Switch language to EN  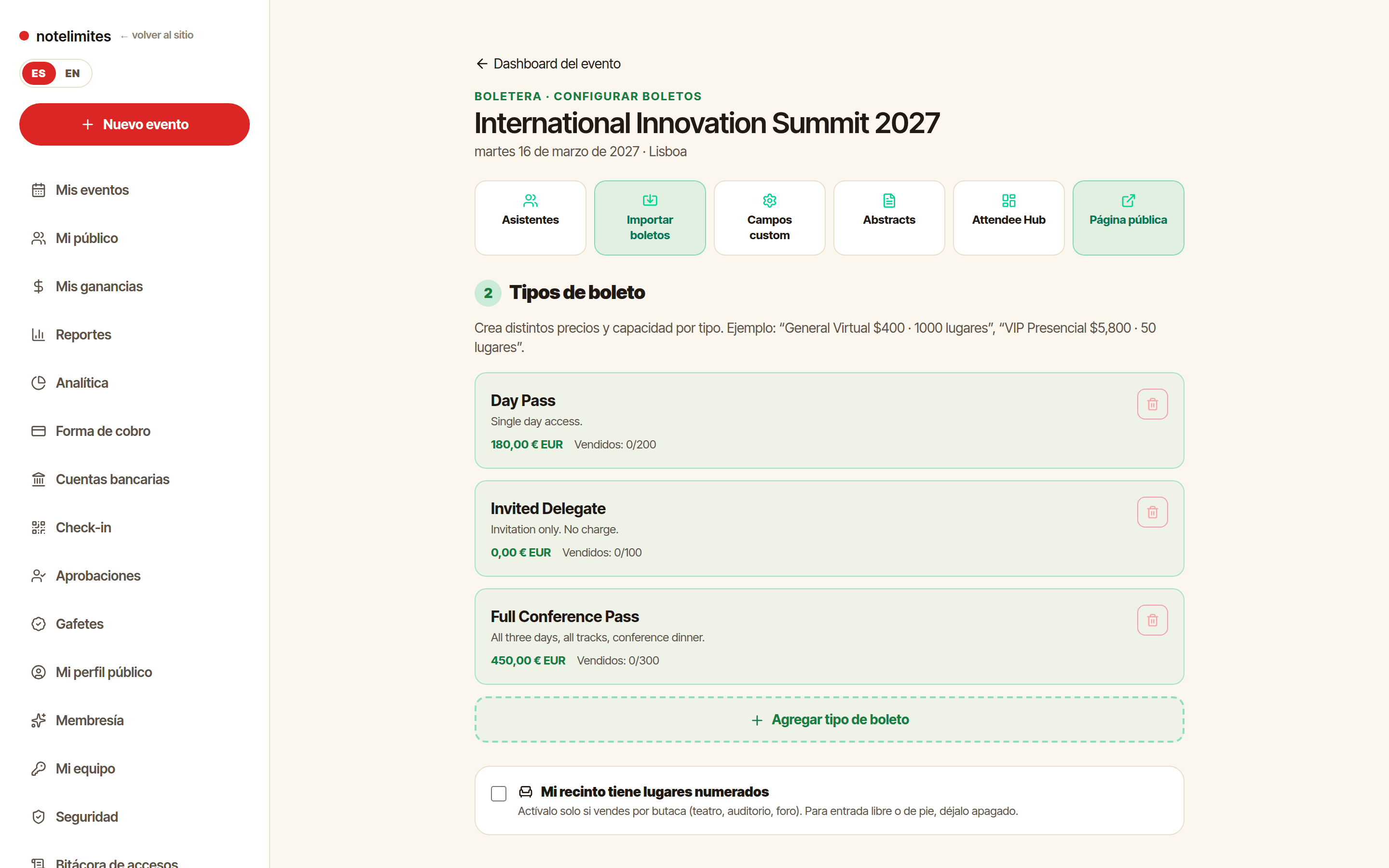coord(72,73)
